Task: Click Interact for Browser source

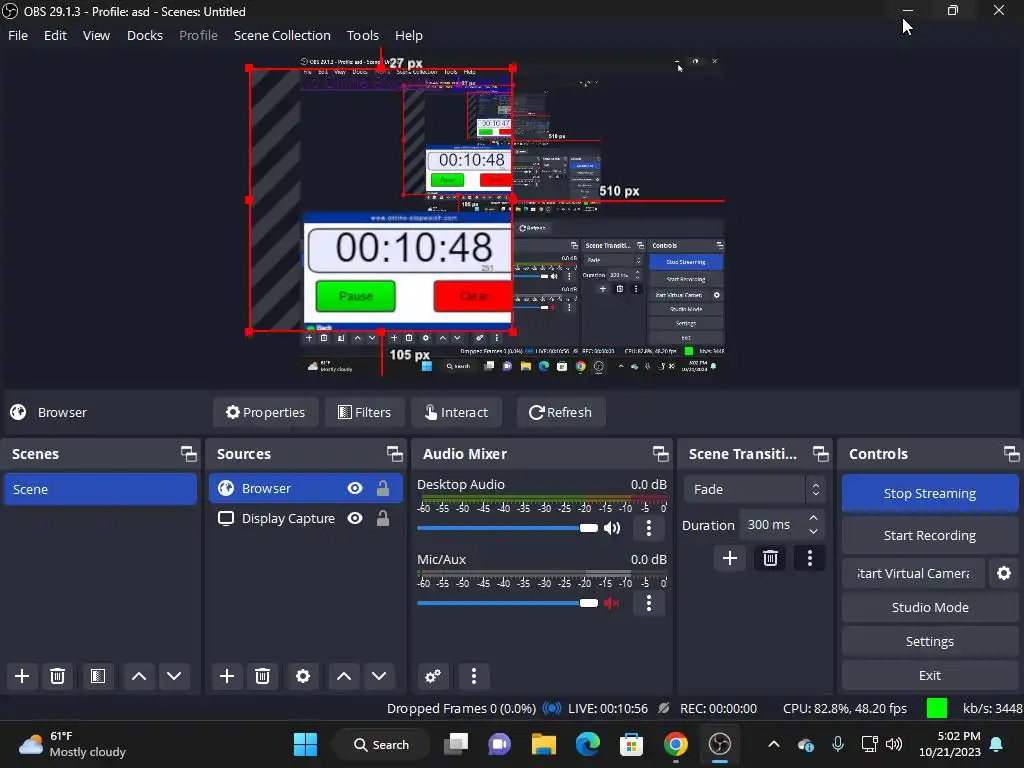Action: [x=456, y=412]
